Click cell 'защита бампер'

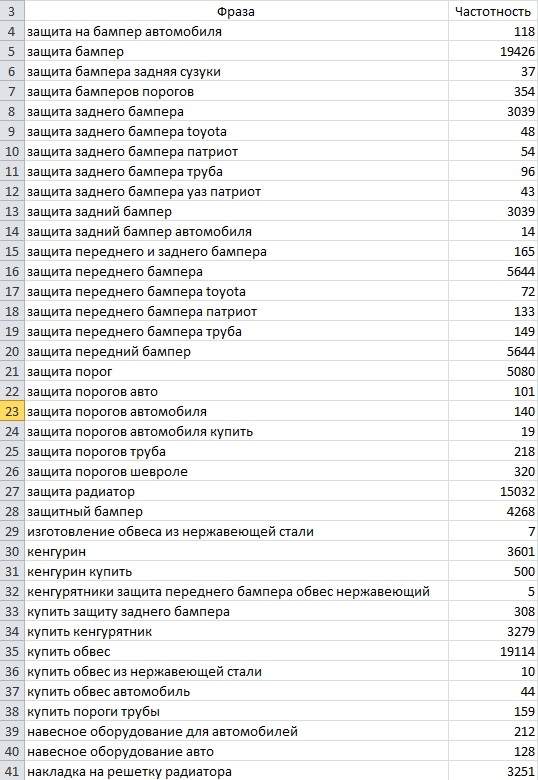pyautogui.click(x=236, y=52)
